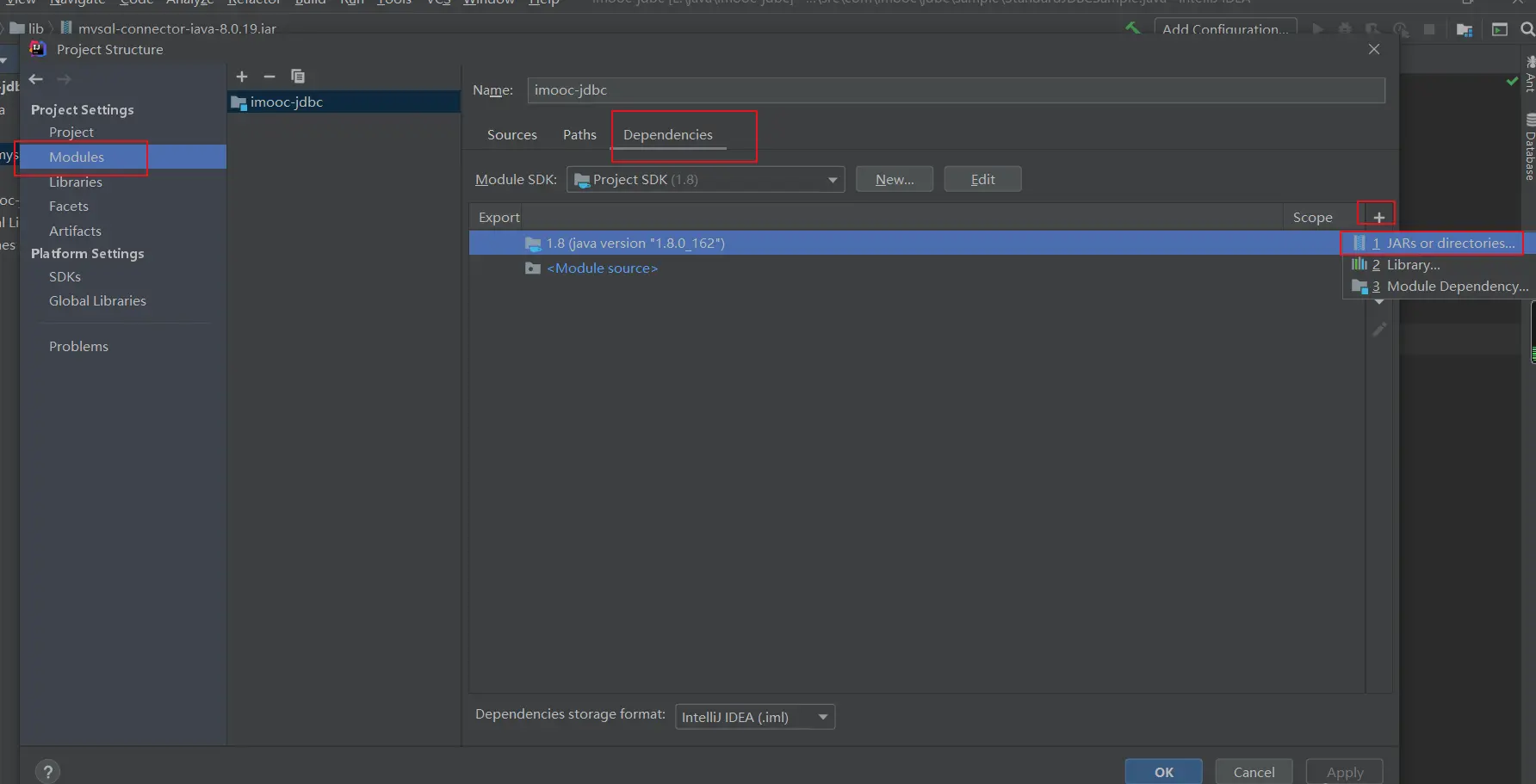Click the copy module icon
Image resolution: width=1536 pixels, height=784 pixels.
(x=298, y=77)
